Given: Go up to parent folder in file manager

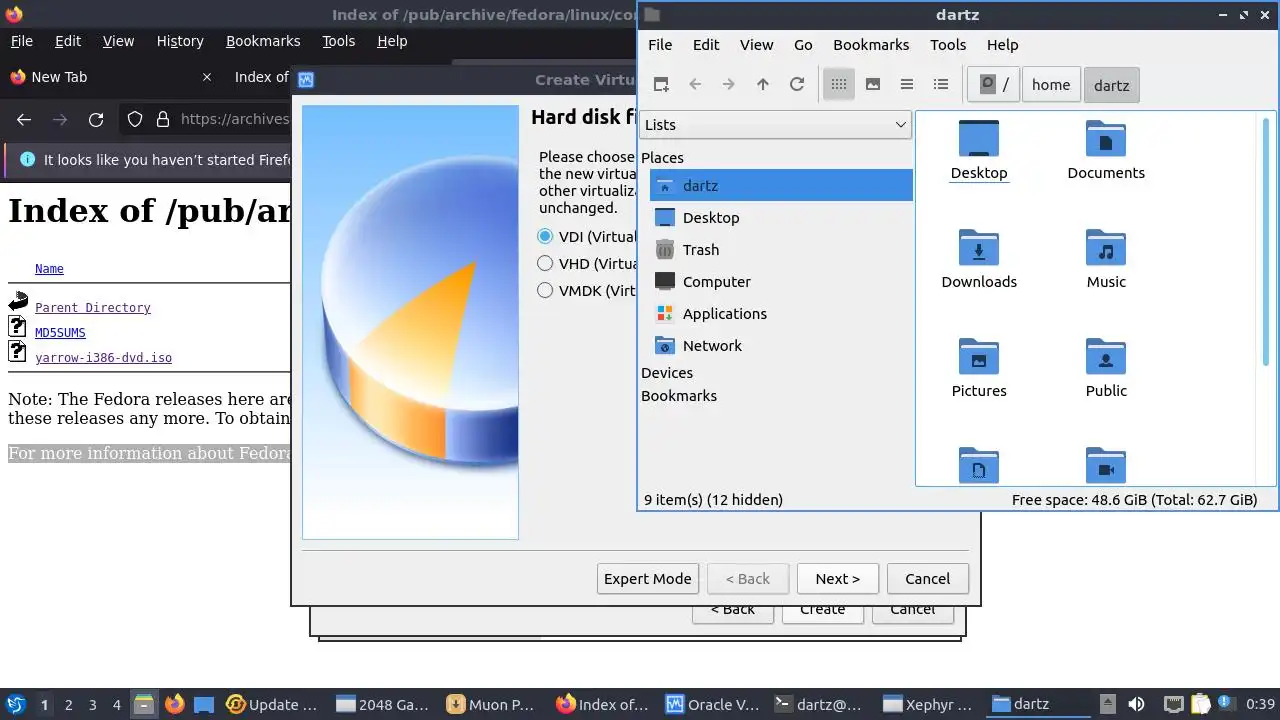Looking at the screenshot, I should coord(763,85).
